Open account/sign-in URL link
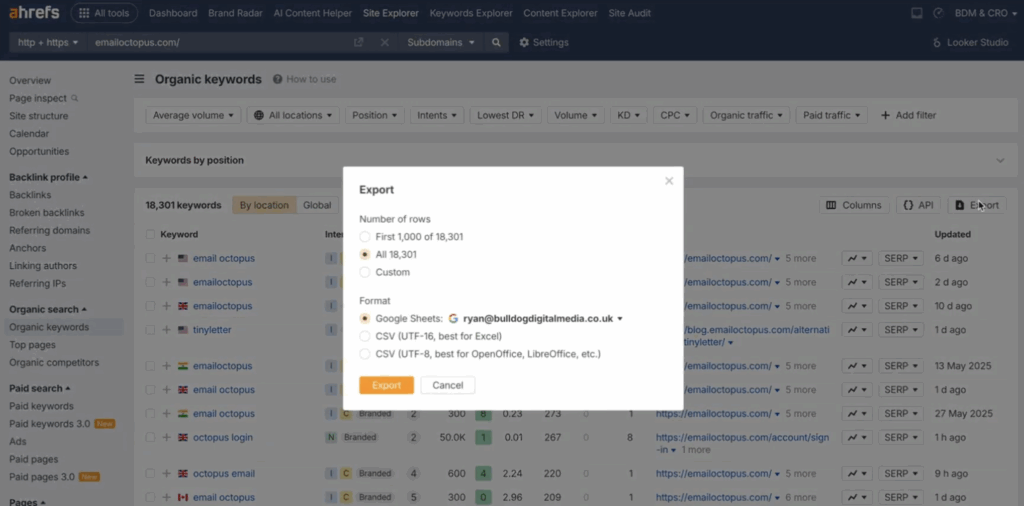Viewport: 1024px width, 506px height. pyautogui.click(x=743, y=443)
